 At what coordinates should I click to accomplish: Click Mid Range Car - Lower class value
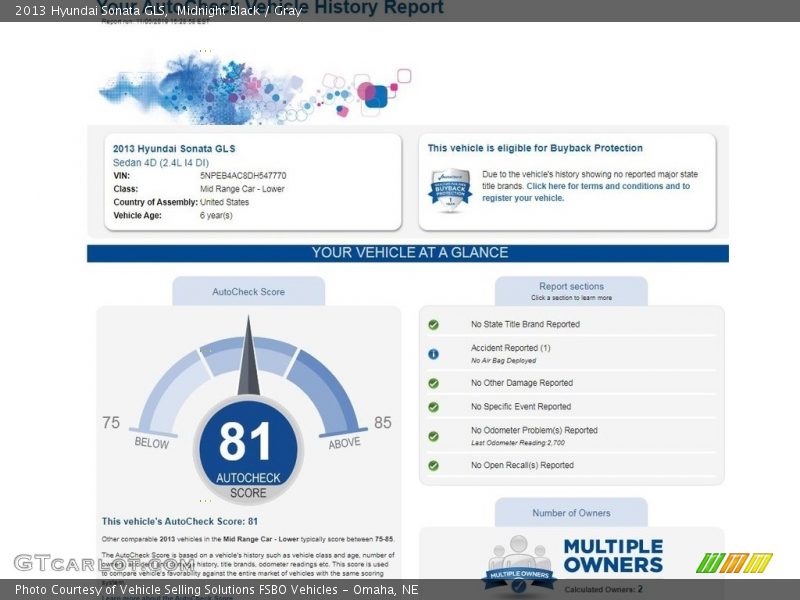click(242, 189)
